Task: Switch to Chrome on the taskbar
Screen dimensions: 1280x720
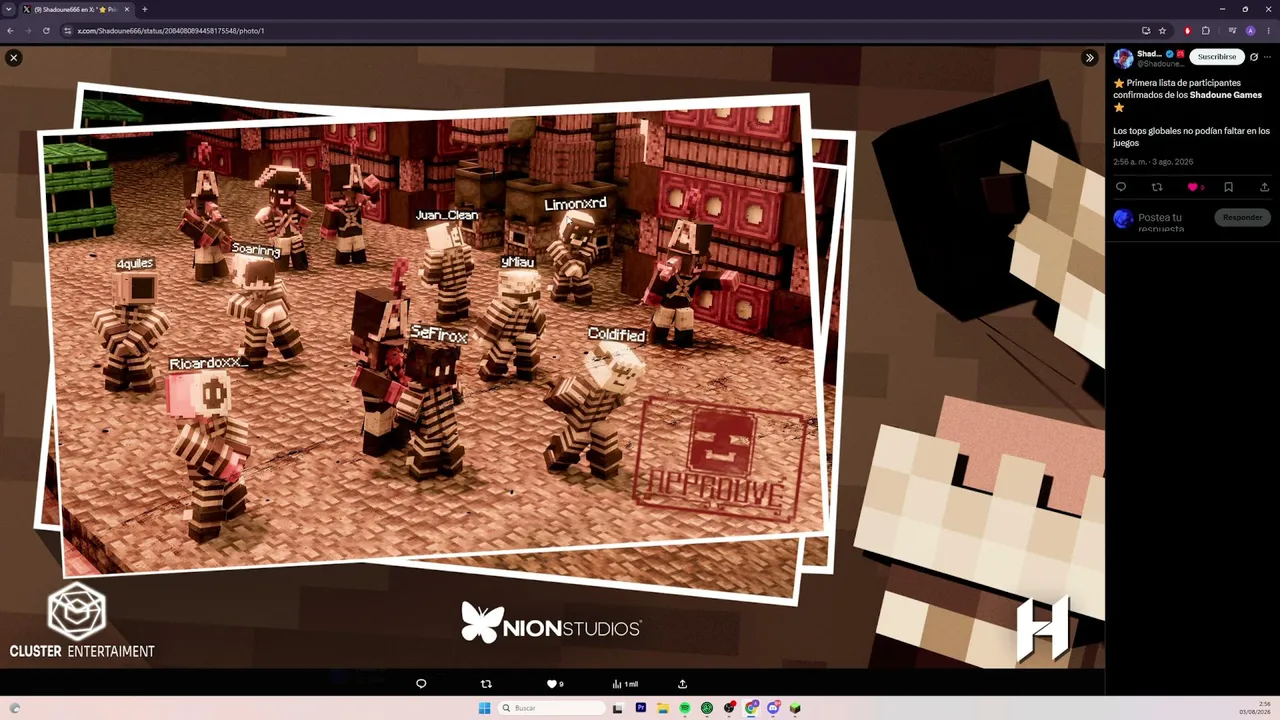Action: click(x=751, y=708)
